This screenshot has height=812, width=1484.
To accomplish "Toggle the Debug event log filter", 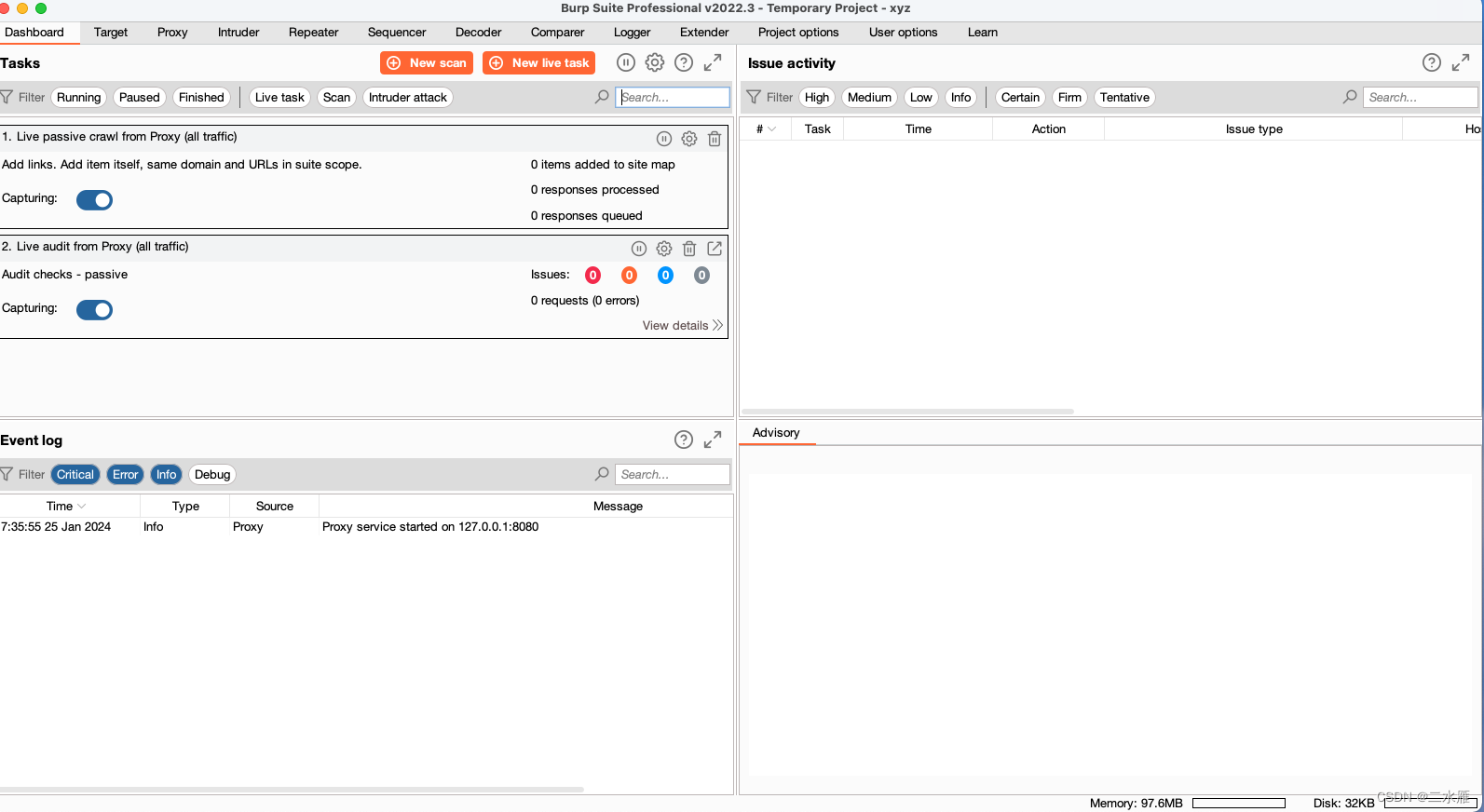I will click(212, 474).
